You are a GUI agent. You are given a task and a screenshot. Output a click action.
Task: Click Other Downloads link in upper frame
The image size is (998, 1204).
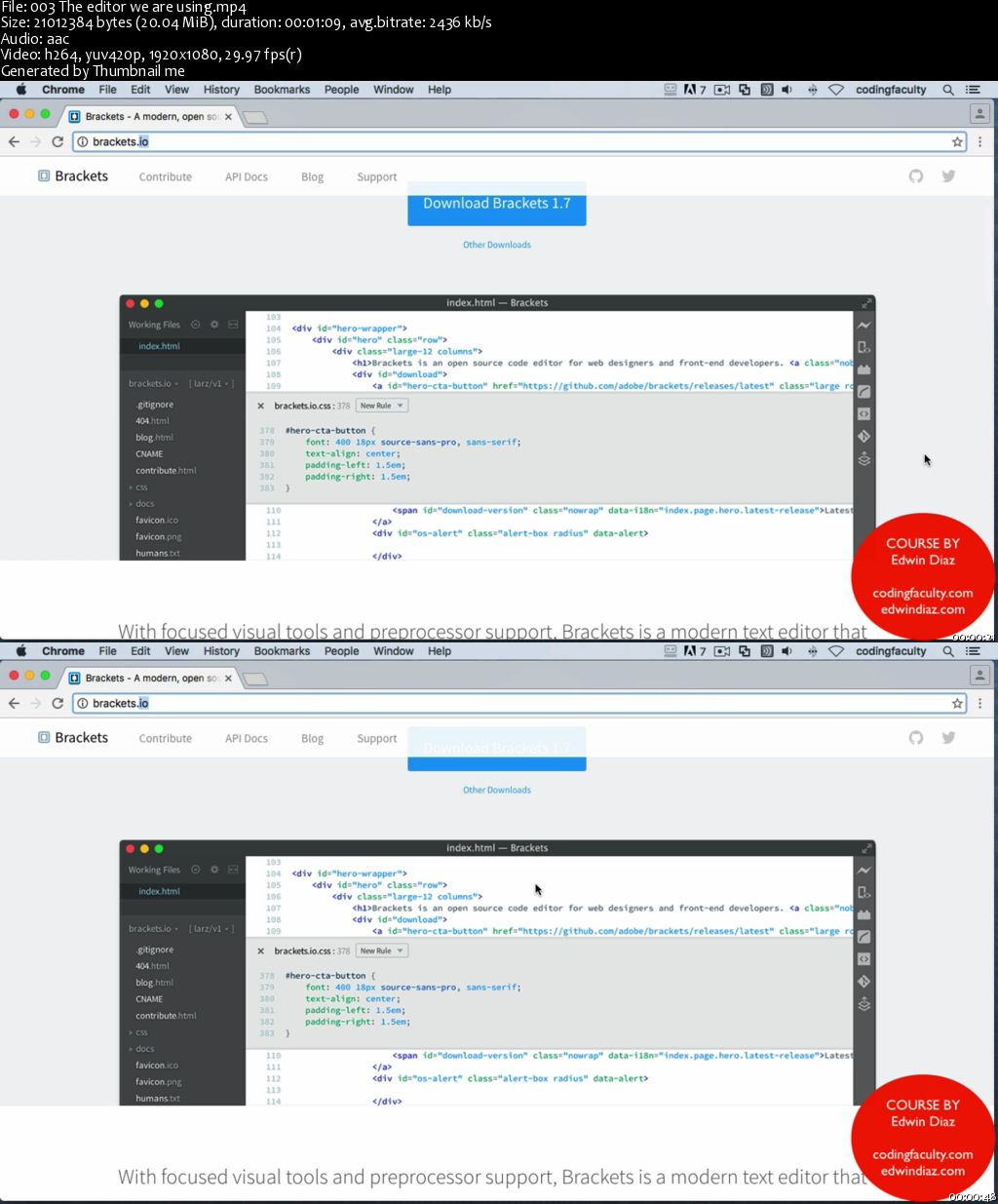coord(497,245)
